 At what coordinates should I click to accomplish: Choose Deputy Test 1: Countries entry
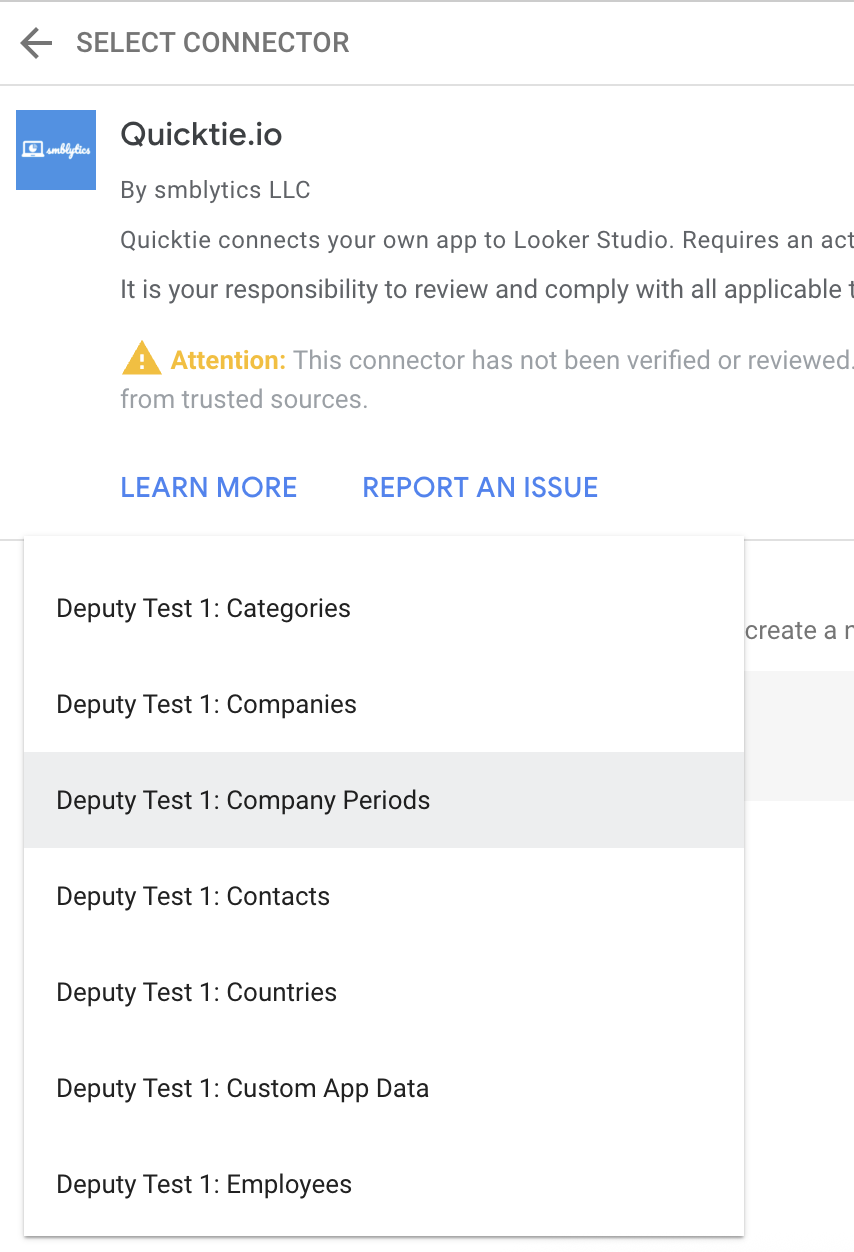tap(384, 992)
